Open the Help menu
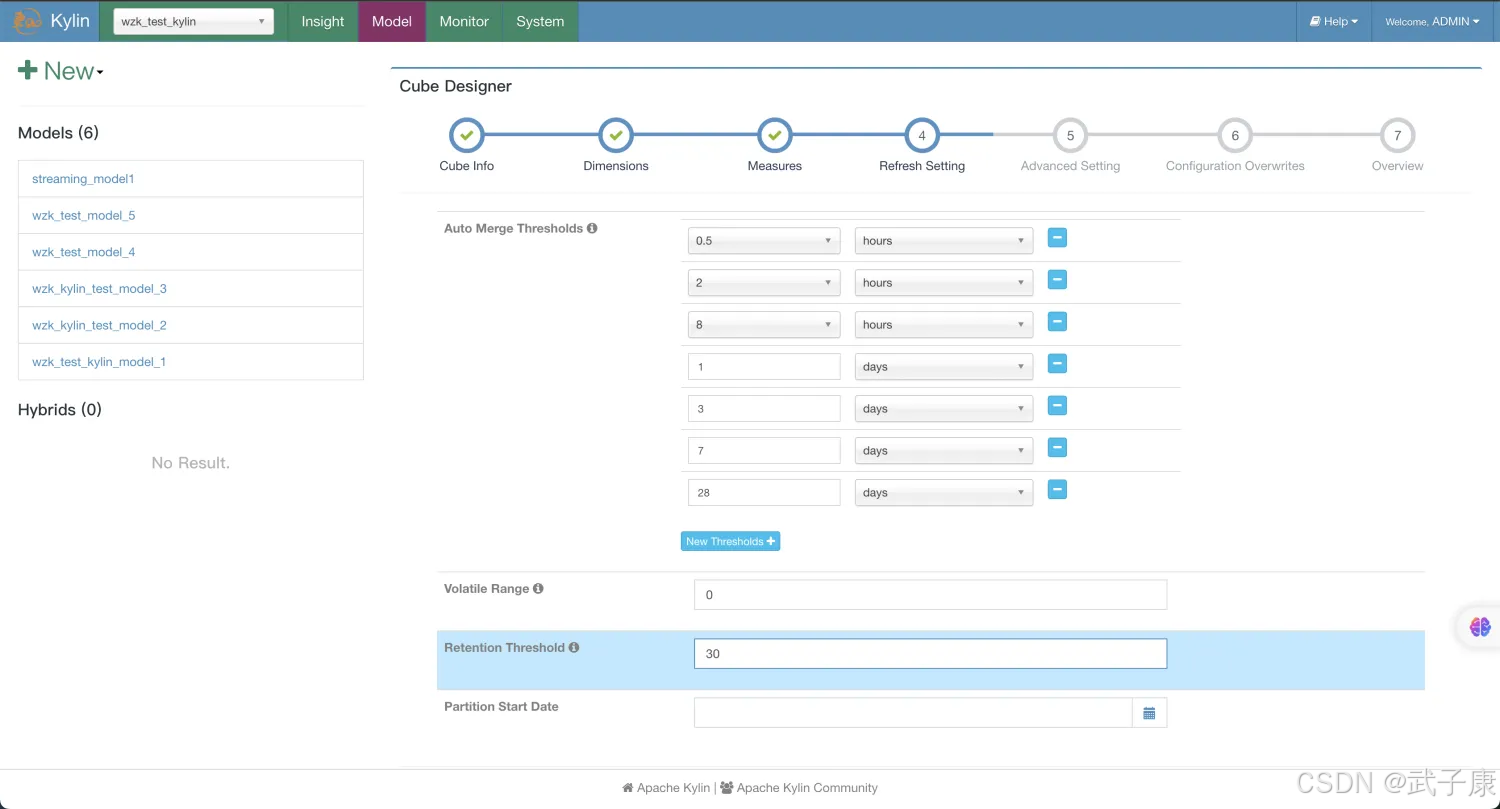Image resolution: width=1500 pixels, height=809 pixels. pos(1334,21)
